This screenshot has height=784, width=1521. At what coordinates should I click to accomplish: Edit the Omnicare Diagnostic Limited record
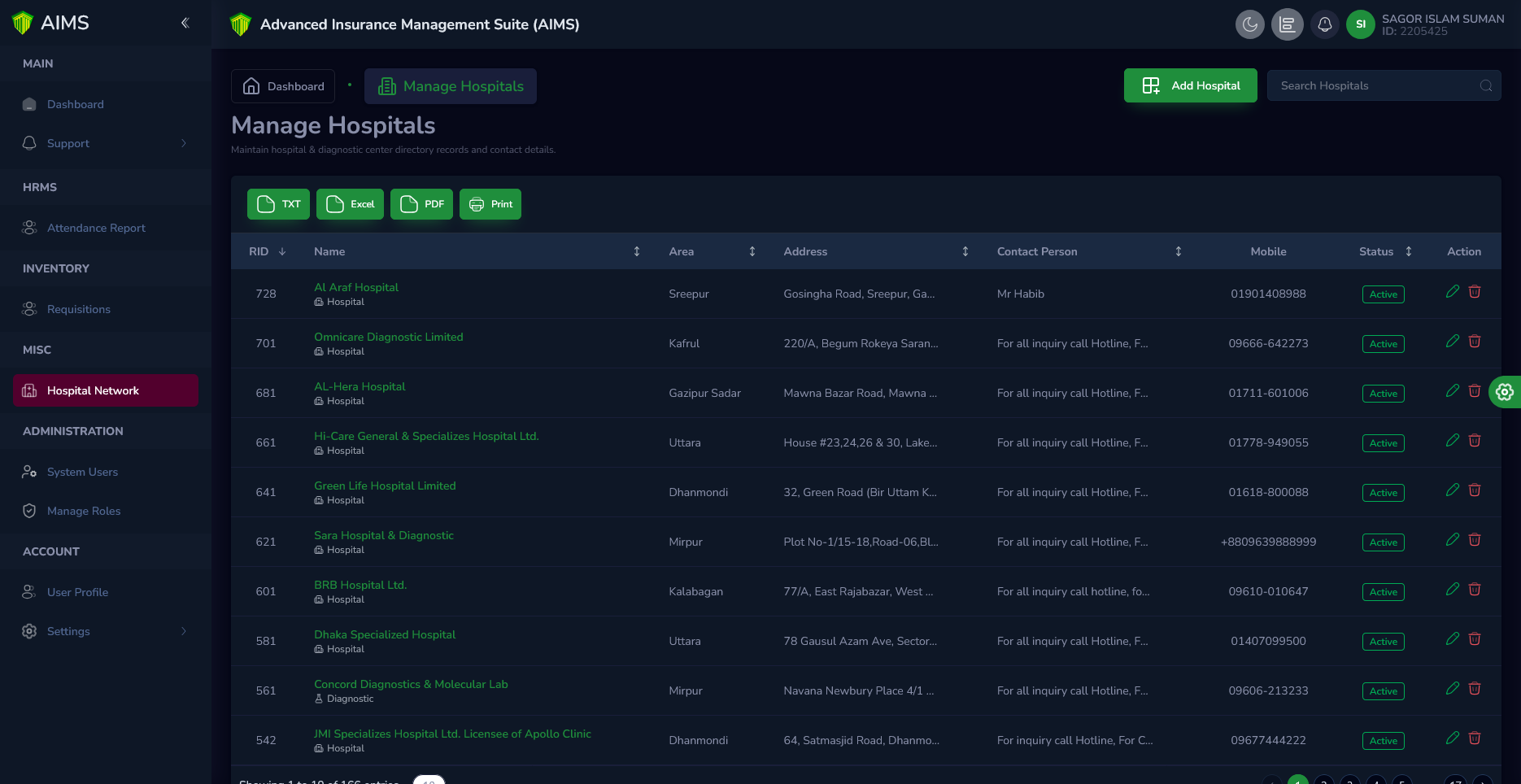click(x=1453, y=342)
